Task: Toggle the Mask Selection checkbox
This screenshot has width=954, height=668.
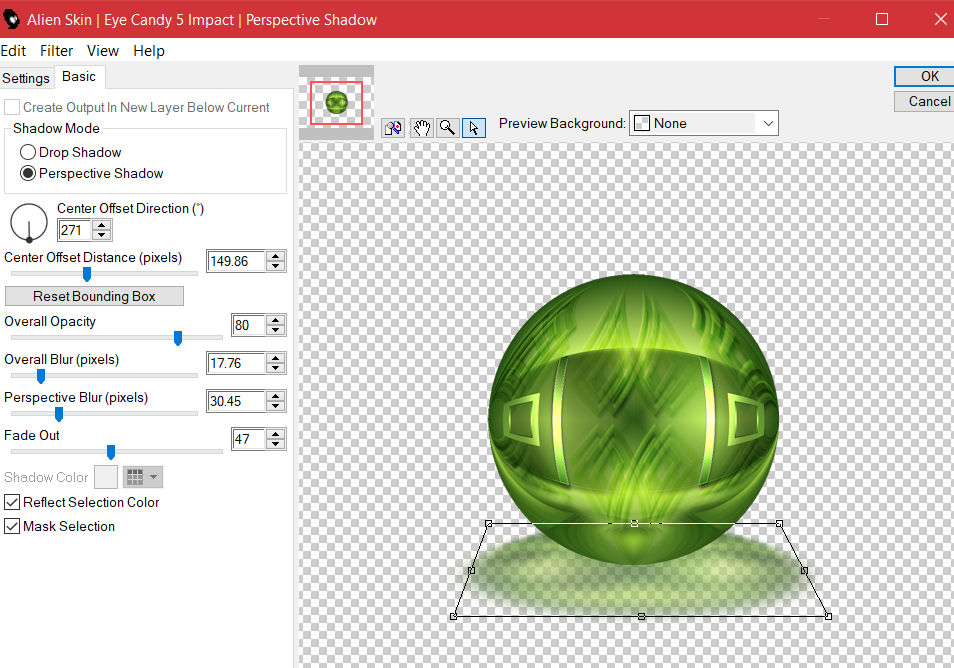Action: pos(12,527)
